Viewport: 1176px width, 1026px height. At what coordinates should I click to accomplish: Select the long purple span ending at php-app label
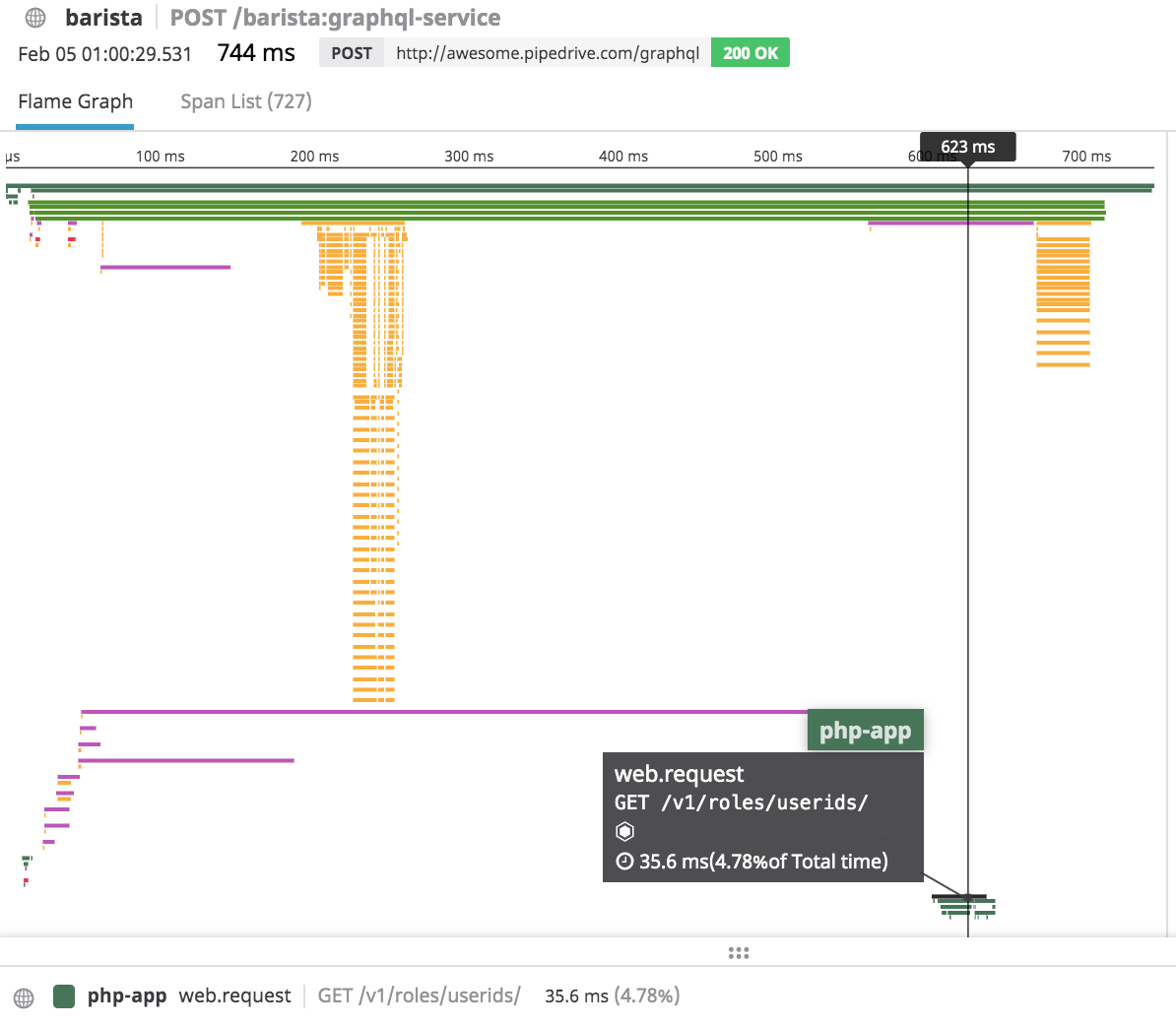444,712
